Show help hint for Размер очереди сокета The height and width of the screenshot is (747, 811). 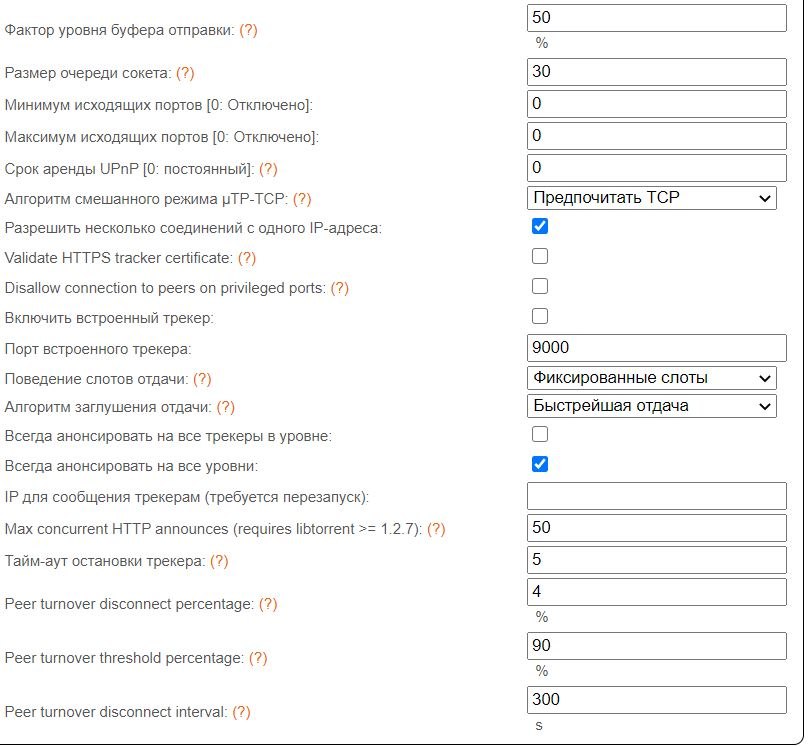pyautogui.click(x=185, y=73)
